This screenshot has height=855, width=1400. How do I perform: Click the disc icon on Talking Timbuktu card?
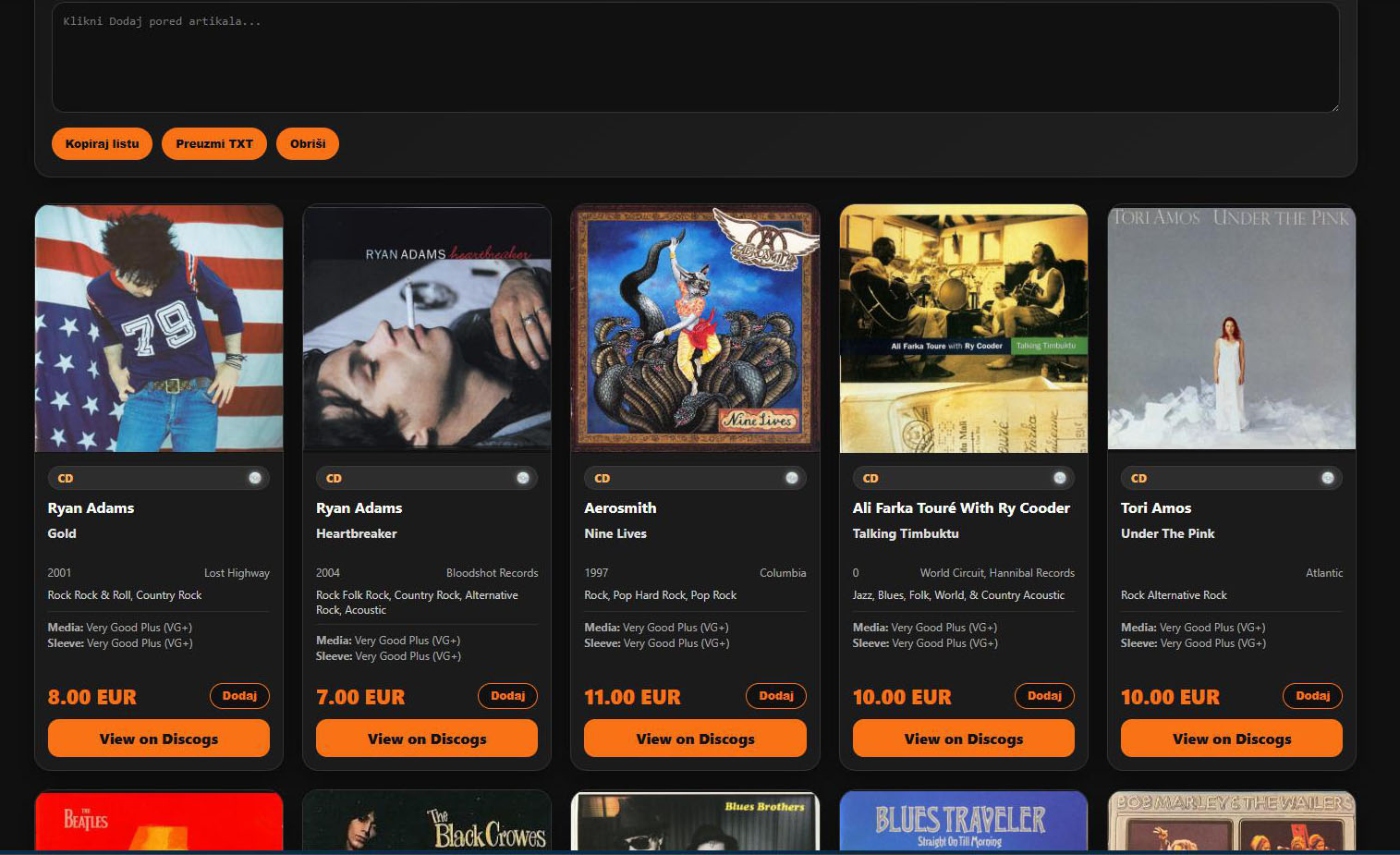coord(1060,478)
